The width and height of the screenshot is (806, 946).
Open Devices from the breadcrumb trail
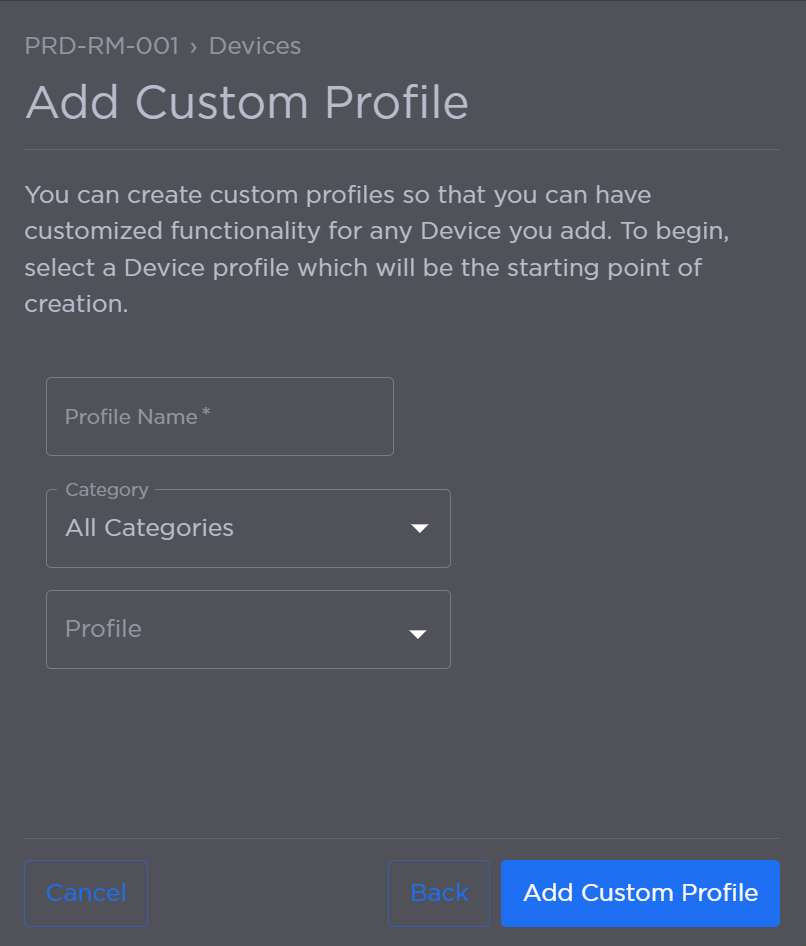pyautogui.click(x=254, y=46)
